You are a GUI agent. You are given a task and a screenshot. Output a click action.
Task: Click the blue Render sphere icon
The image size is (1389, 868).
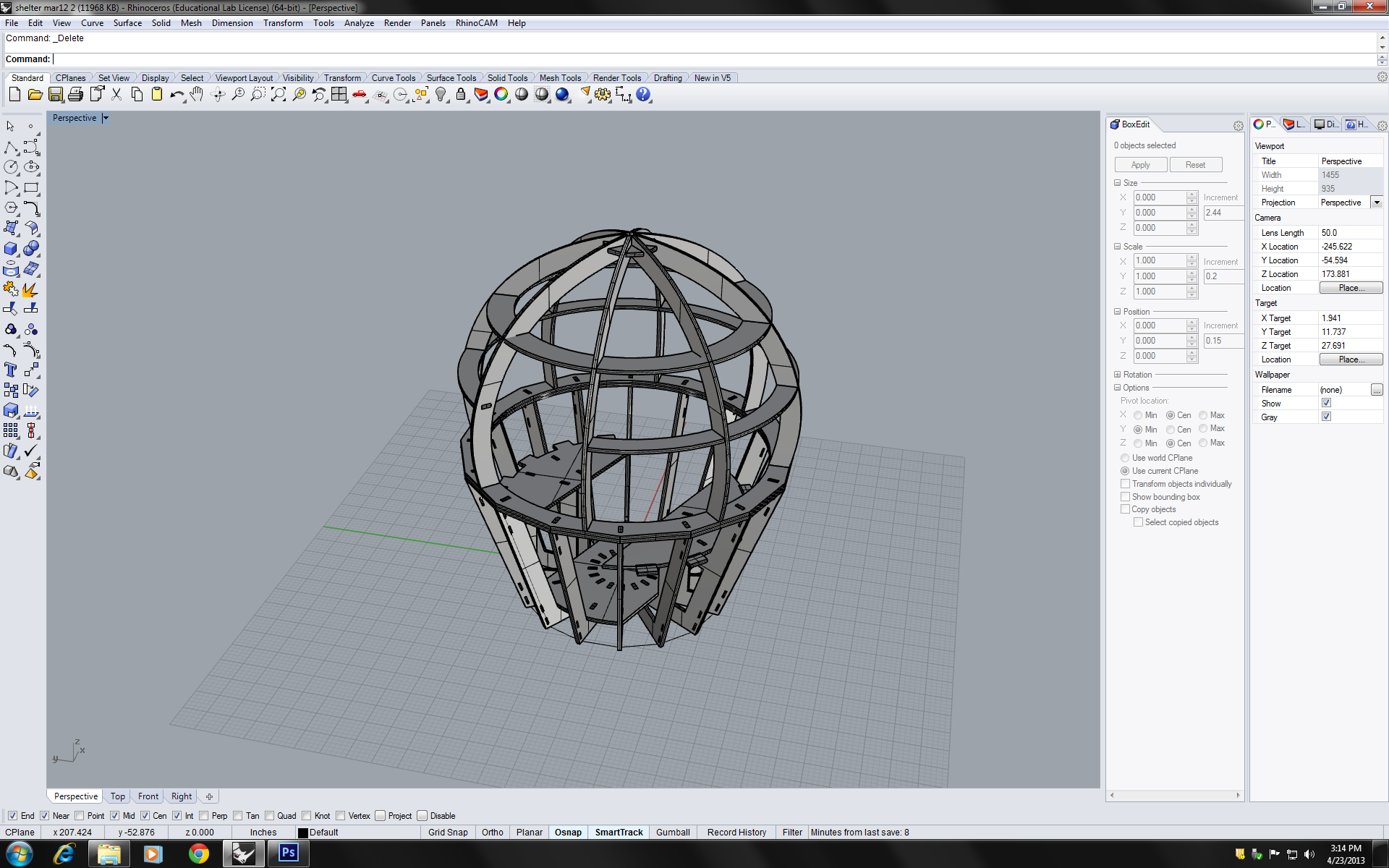click(562, 95)
